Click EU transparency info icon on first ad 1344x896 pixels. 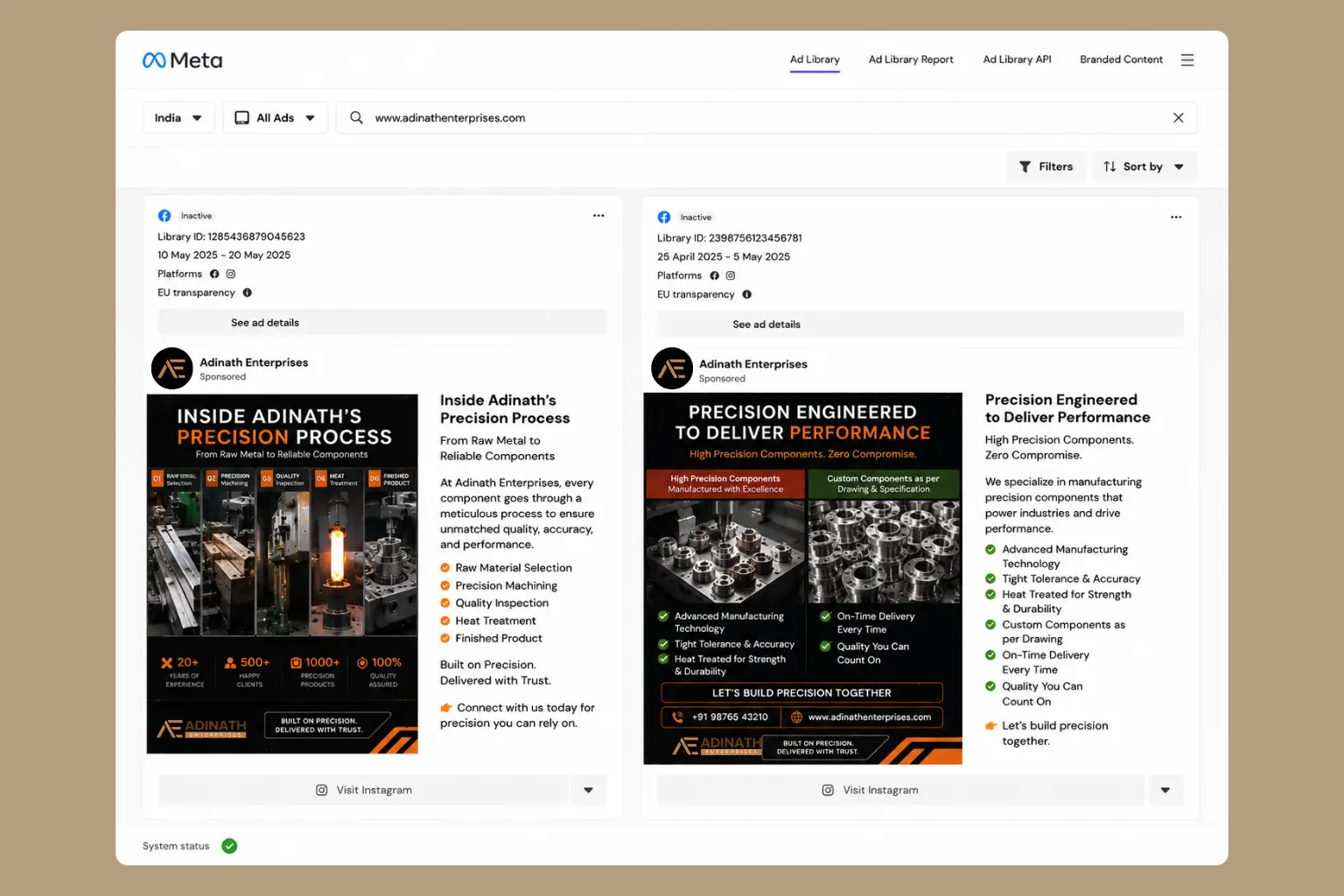(247, 292)
